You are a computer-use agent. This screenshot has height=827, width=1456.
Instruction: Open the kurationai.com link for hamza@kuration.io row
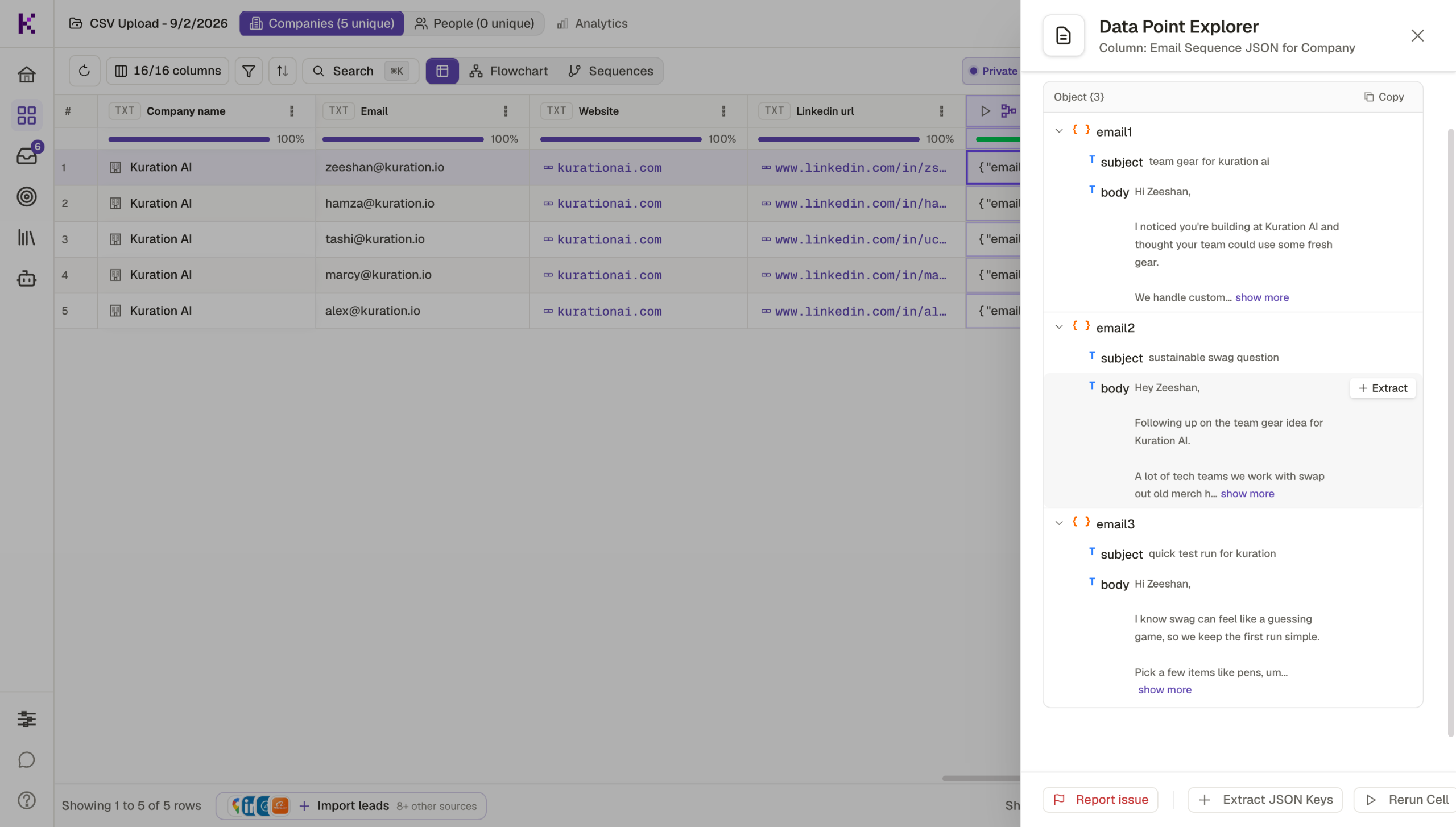[x=609, y=203]
